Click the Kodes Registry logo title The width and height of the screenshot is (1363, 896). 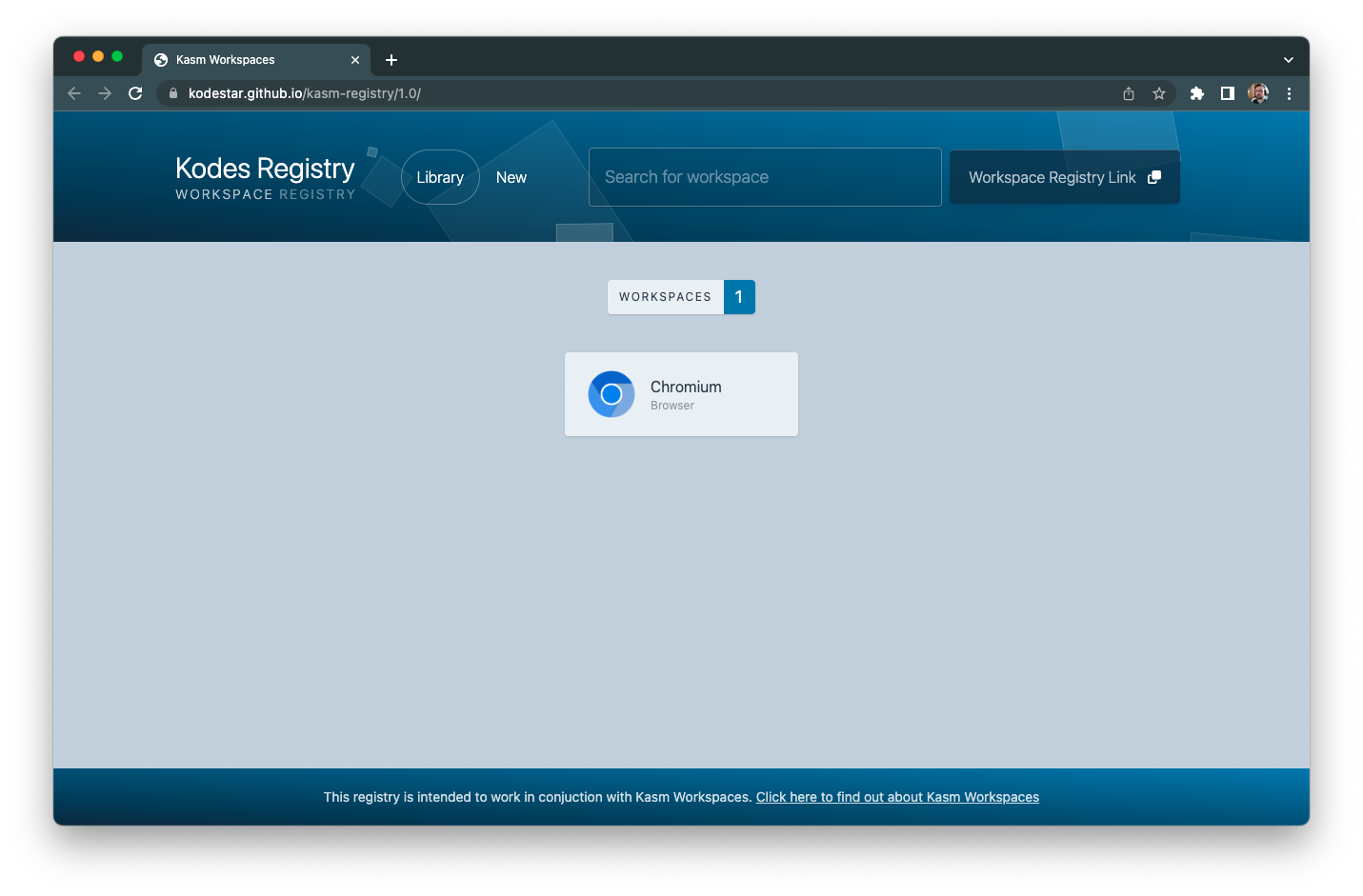[x=265, y=169]
